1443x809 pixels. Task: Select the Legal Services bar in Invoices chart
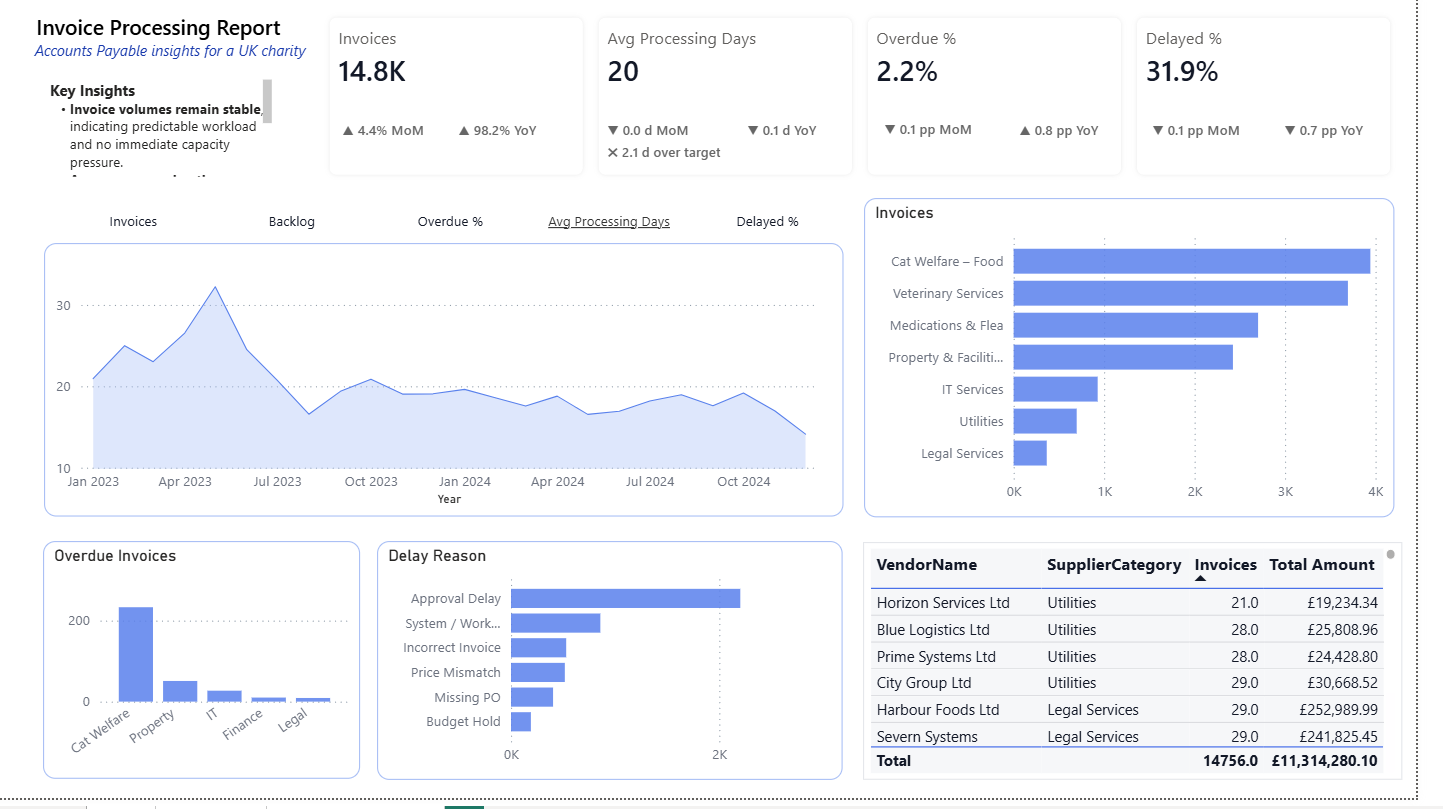coord(1030,453)
